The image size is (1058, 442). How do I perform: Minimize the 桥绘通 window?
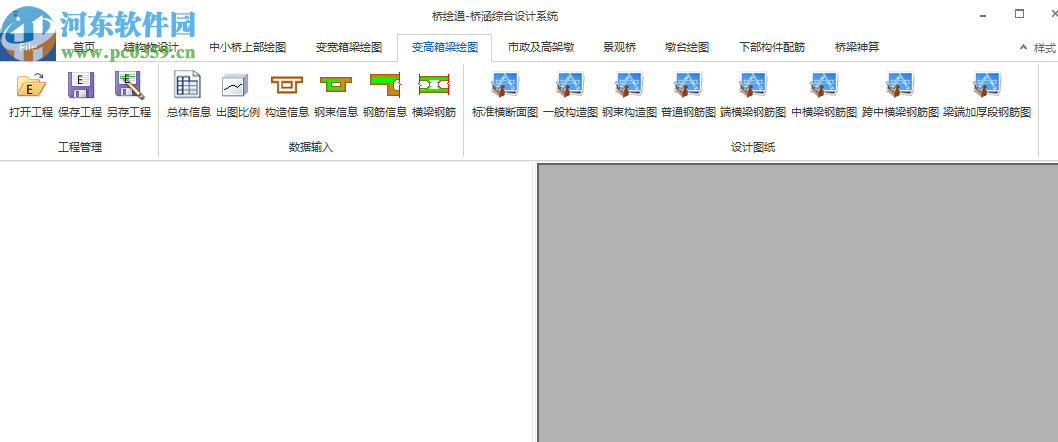point(983,15)
